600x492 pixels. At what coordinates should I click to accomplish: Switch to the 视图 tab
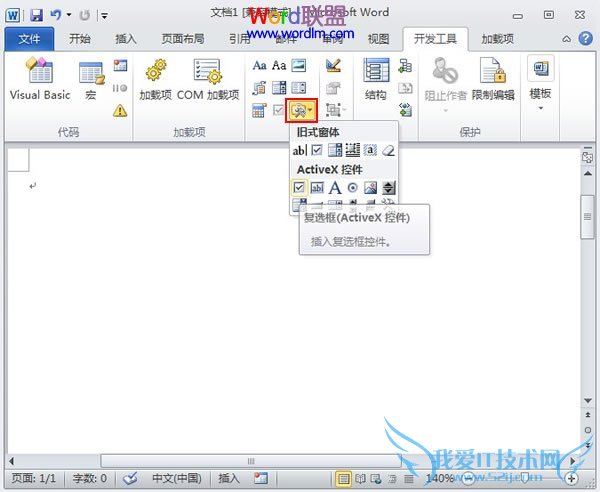(378, 39)
